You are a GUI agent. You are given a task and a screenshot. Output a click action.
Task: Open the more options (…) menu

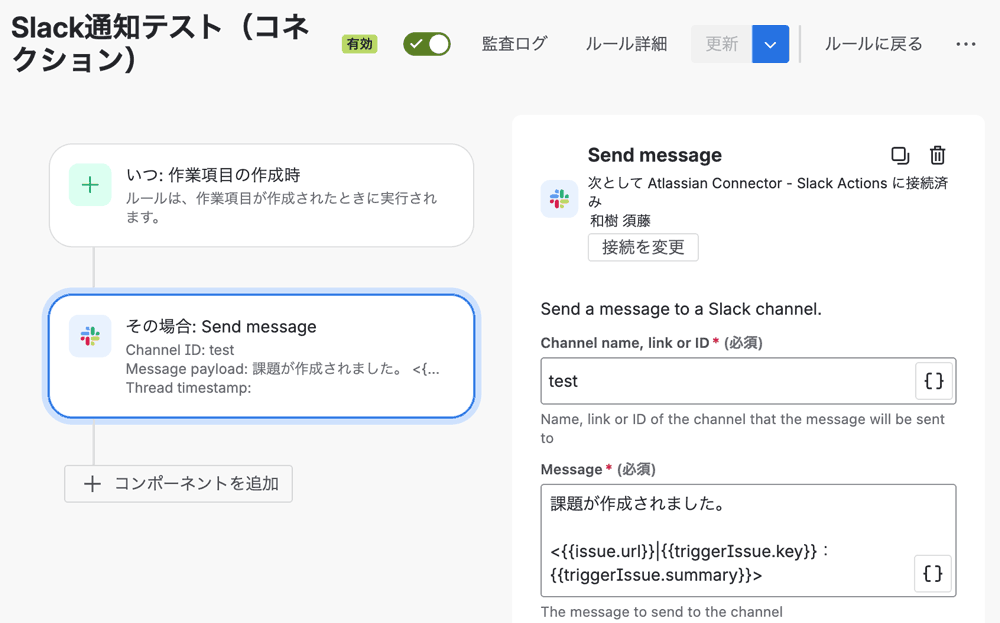coord(965,44)
